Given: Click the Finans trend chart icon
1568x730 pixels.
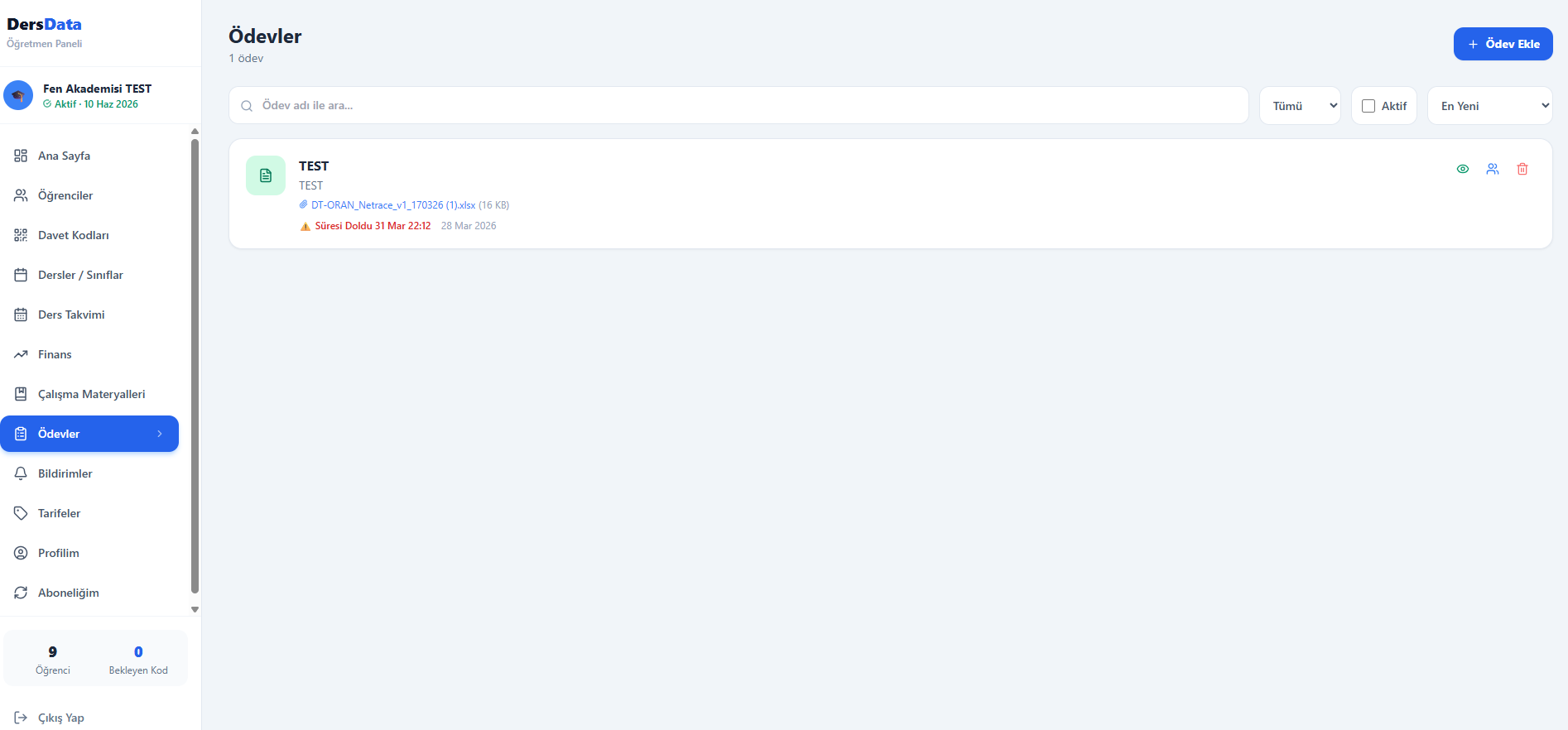Looking at the screenshot, I should 21,354.
